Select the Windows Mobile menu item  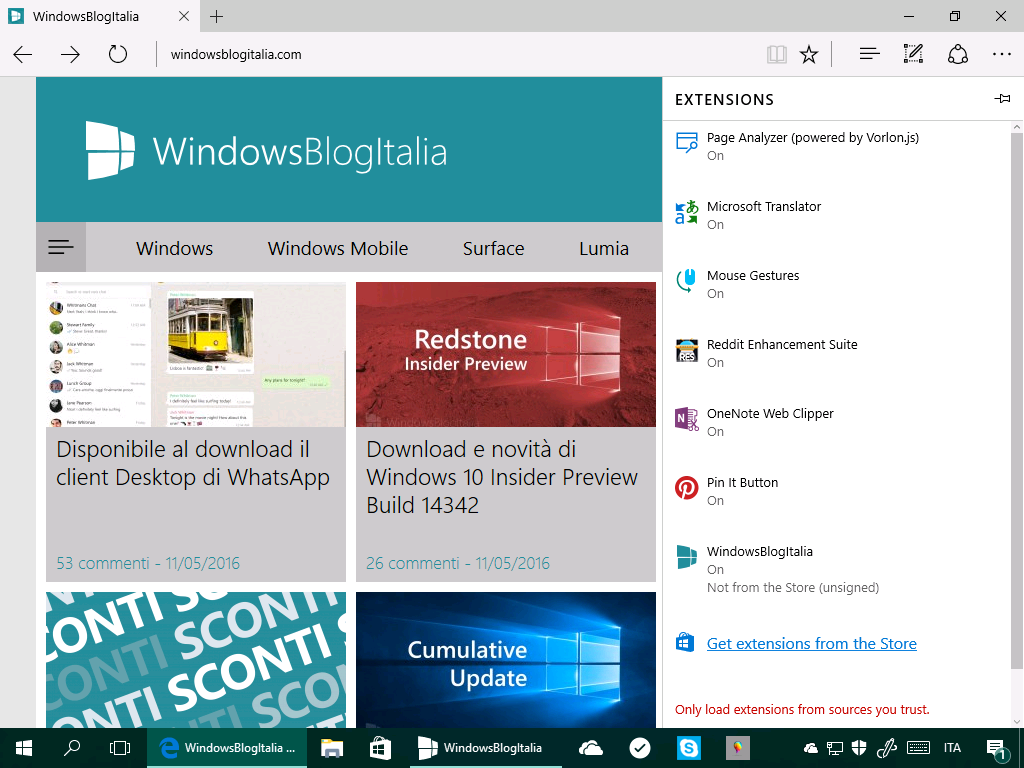pos(338,249)
